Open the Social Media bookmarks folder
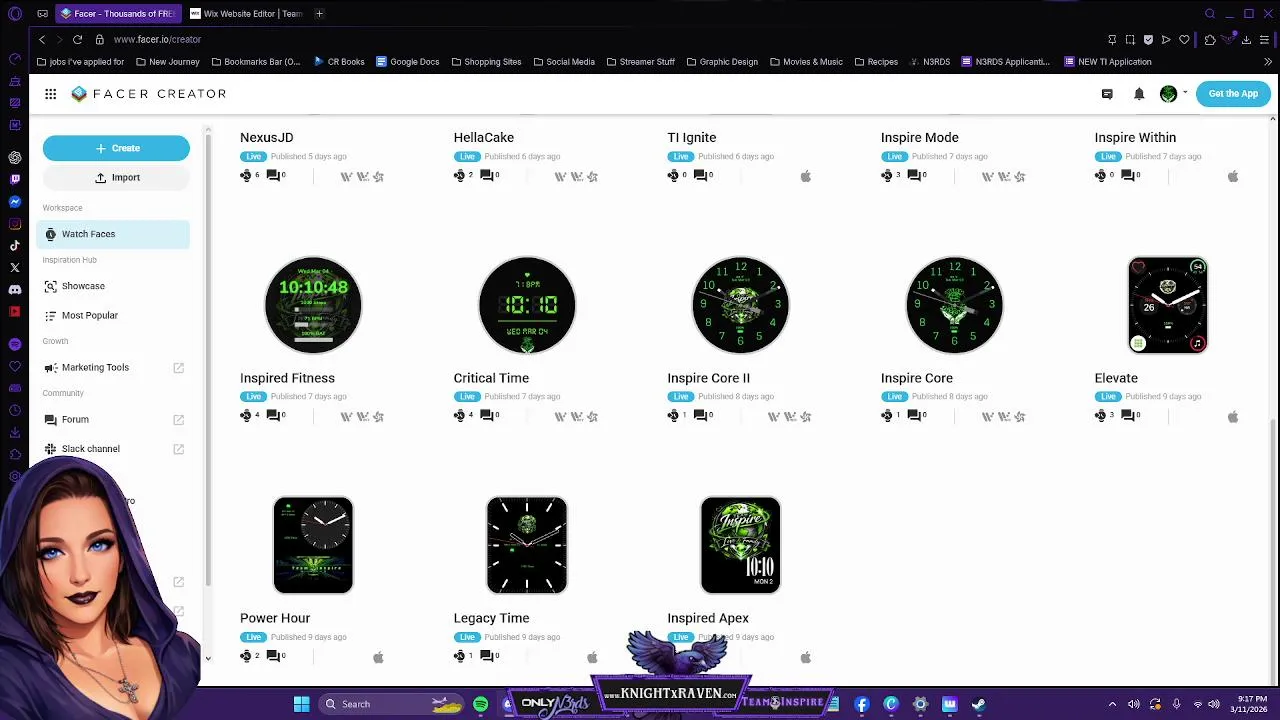This screenshot has width=1280, height=720. point(564,62)
